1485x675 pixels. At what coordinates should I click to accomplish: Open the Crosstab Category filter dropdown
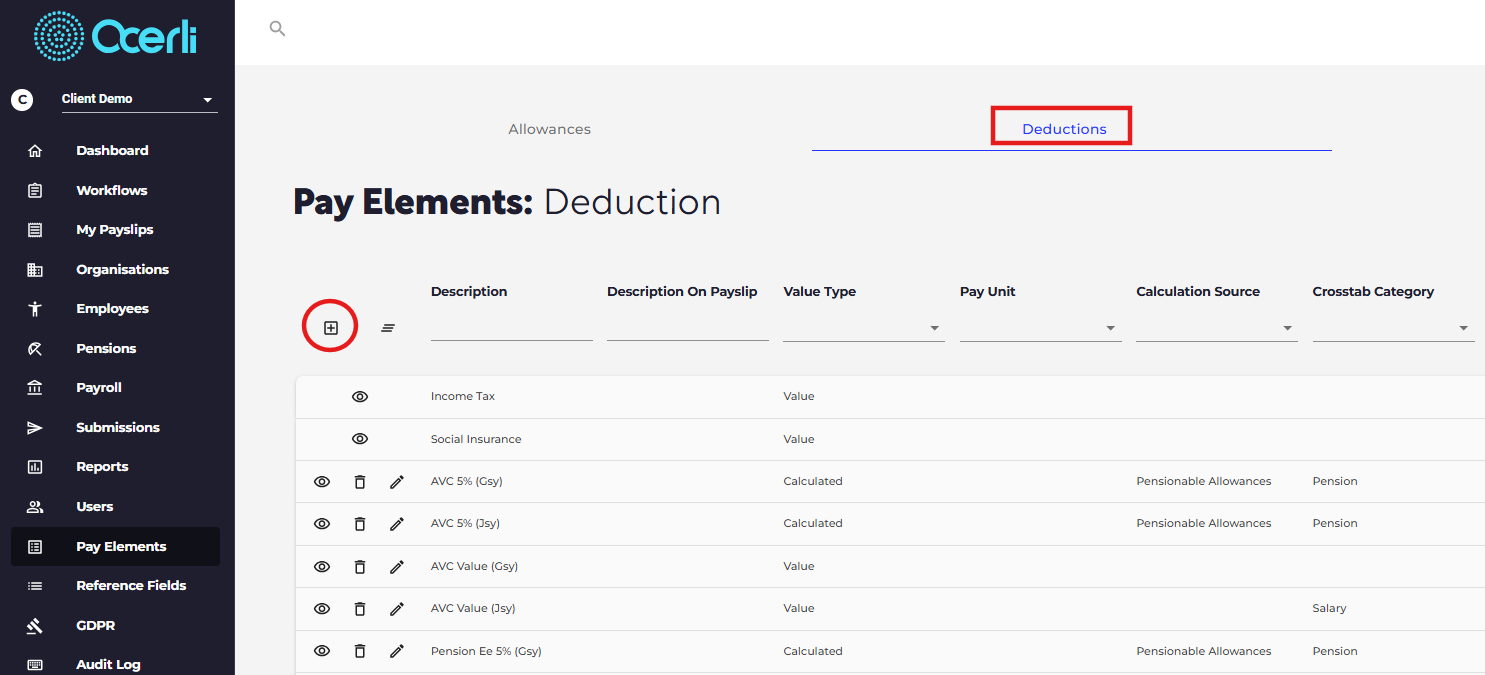click(x=1394, y=327)
